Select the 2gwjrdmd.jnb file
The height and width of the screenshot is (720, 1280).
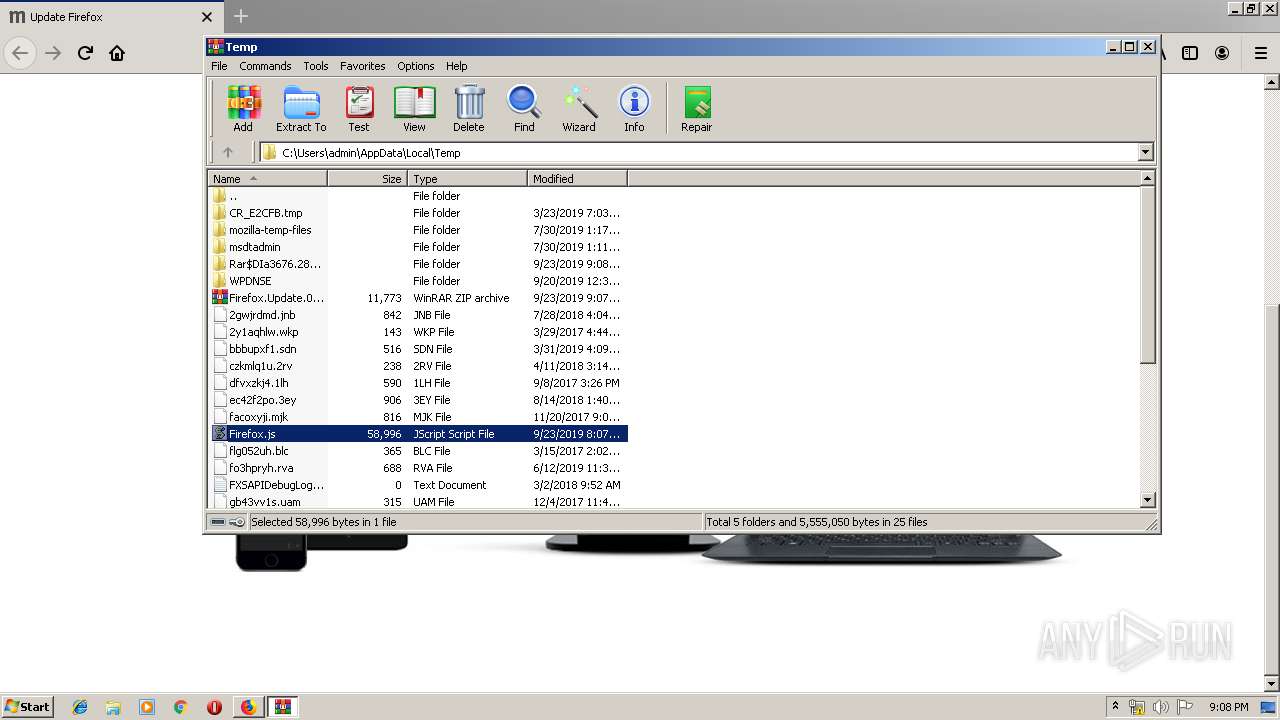point(418,315)
